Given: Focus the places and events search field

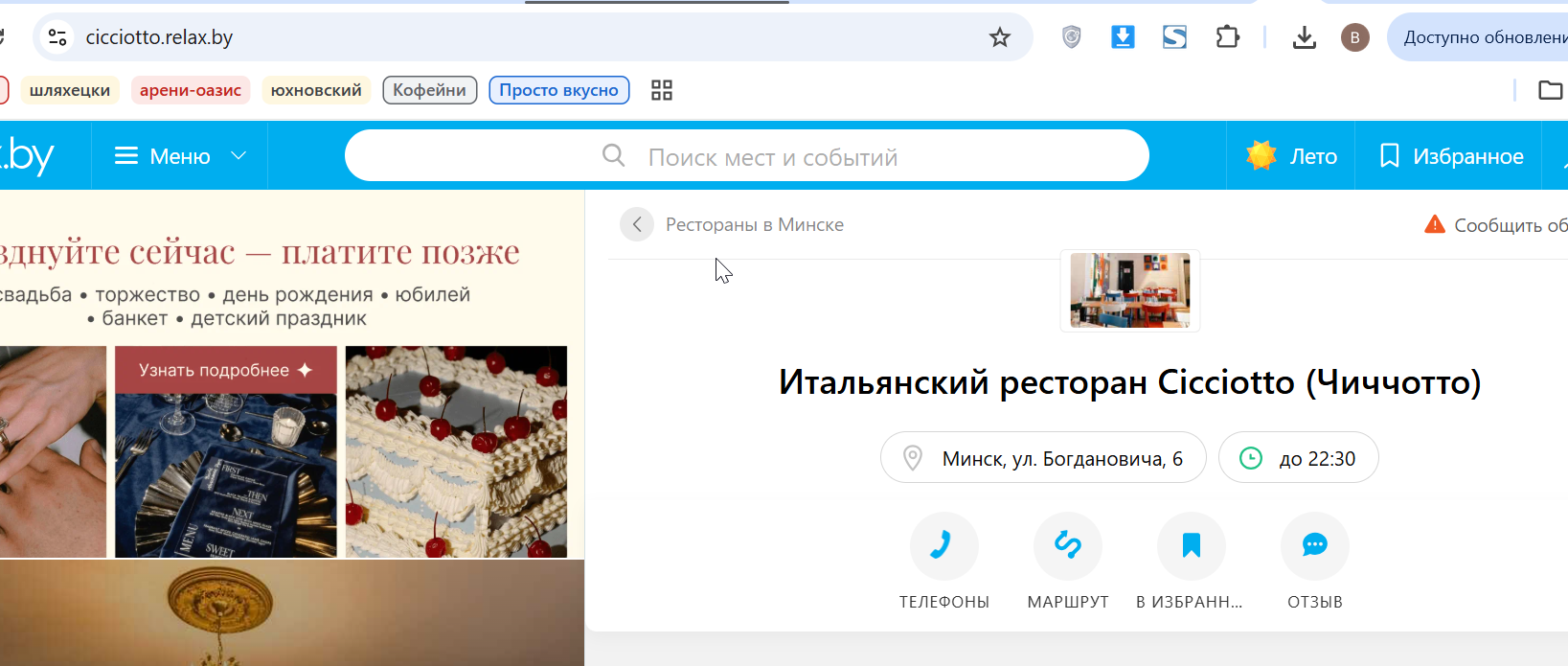Looking at the screenshot, I should [x=747, y=155].
